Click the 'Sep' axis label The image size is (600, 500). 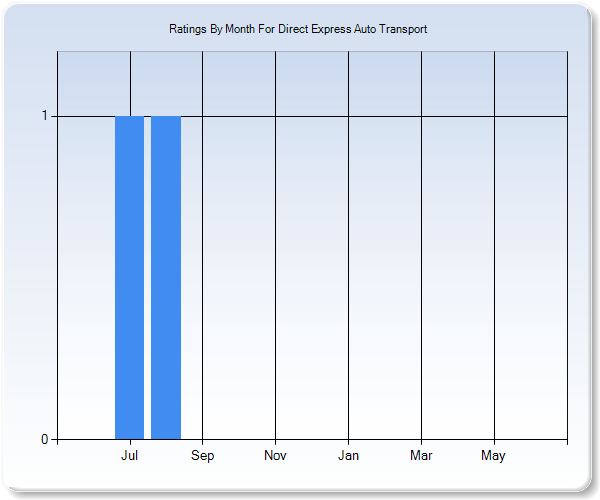[x=202, y=456]
